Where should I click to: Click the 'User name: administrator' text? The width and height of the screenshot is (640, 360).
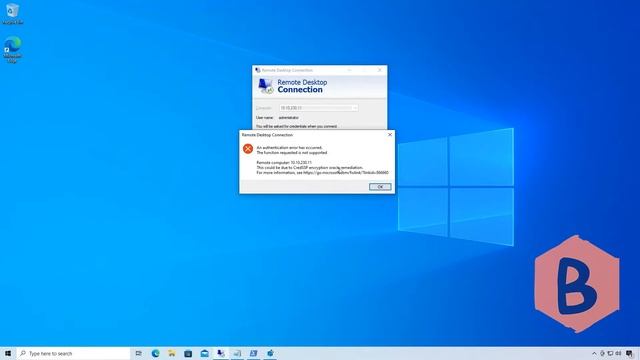[x=277, y=118]
